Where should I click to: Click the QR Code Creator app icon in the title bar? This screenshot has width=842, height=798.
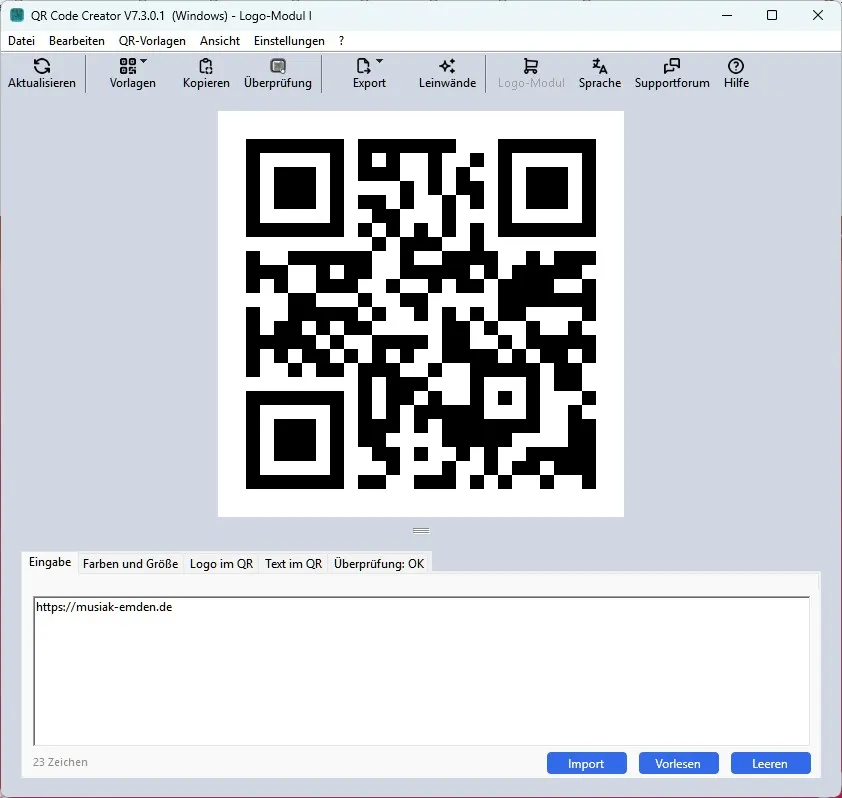(x=17, y=15)
